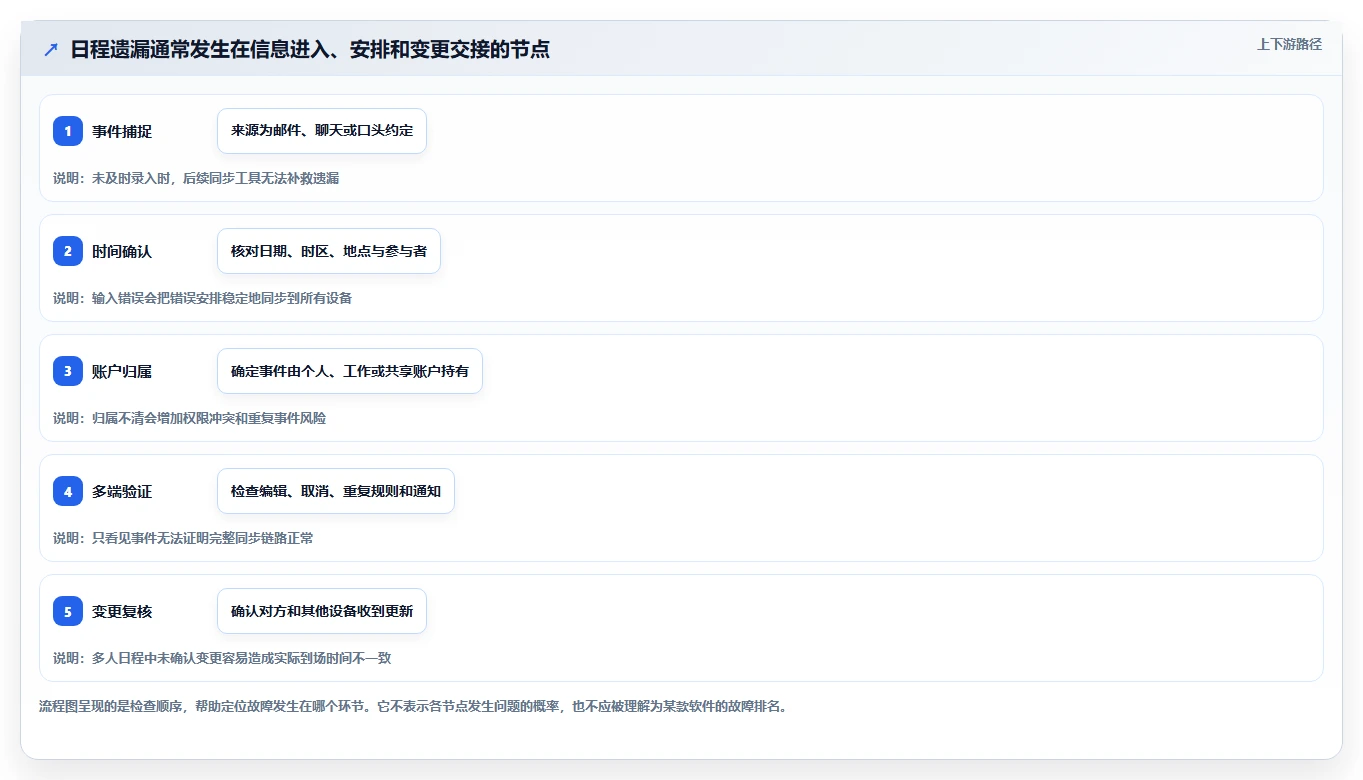The image size is (1363, 780).
Task: Click the 上下游路径 label
Action: pos(1289,45)
